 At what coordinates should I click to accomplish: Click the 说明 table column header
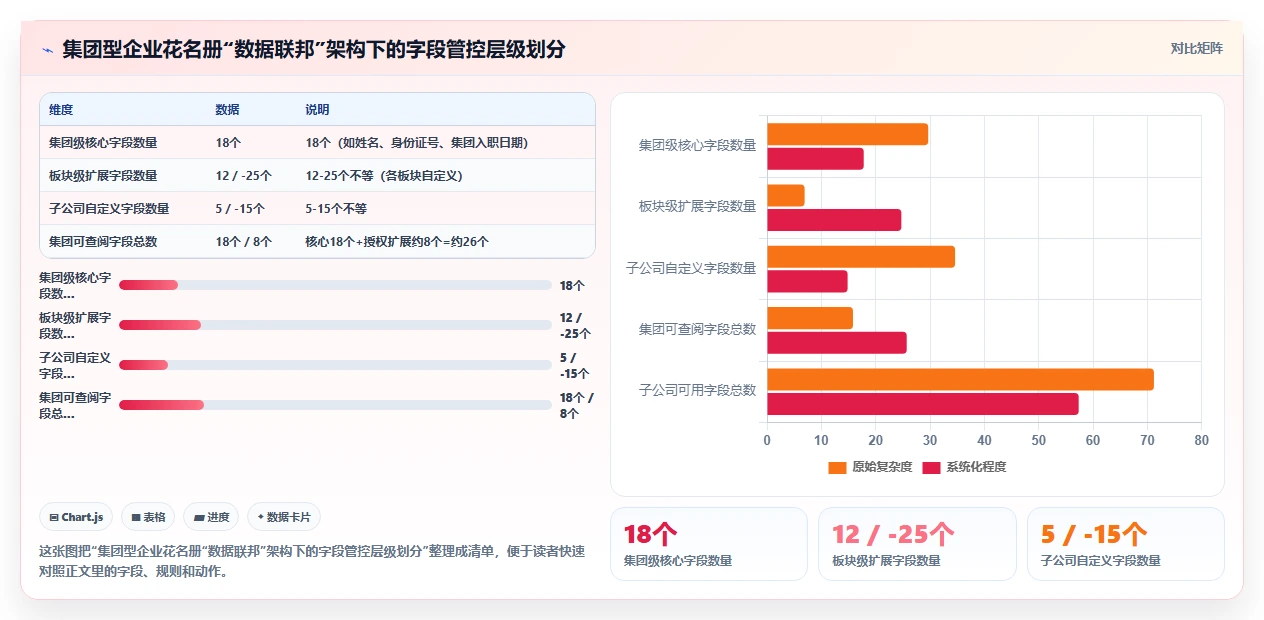tap(317, 109)
